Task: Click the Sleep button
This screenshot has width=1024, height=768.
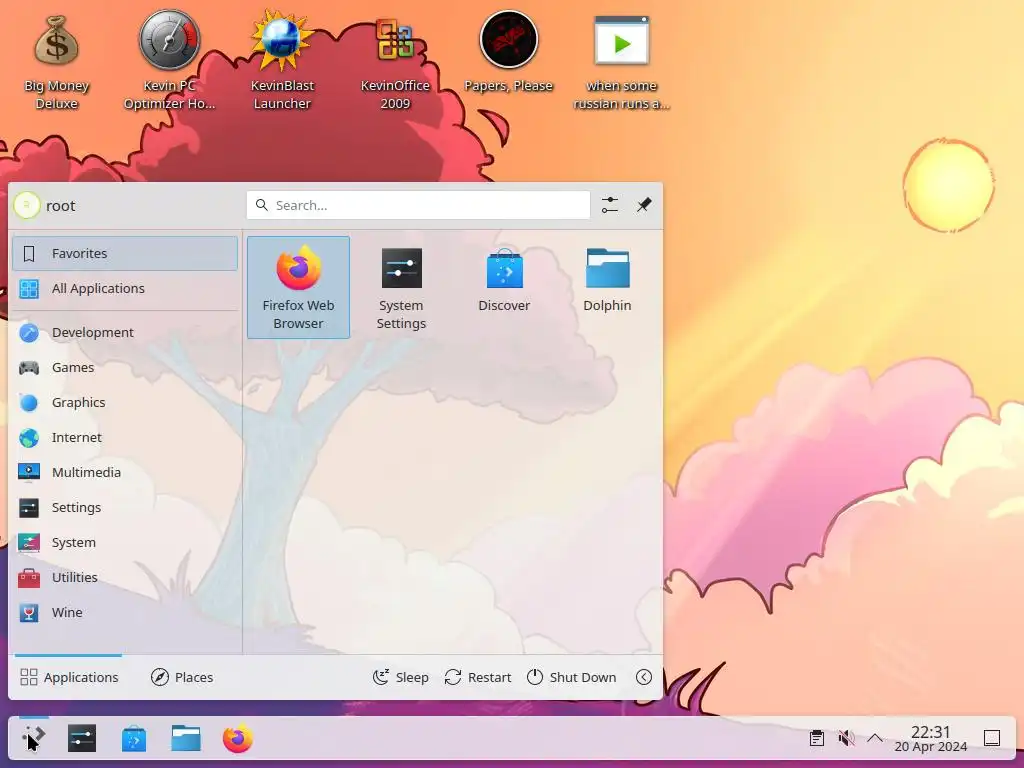Action: coord(400,677)
